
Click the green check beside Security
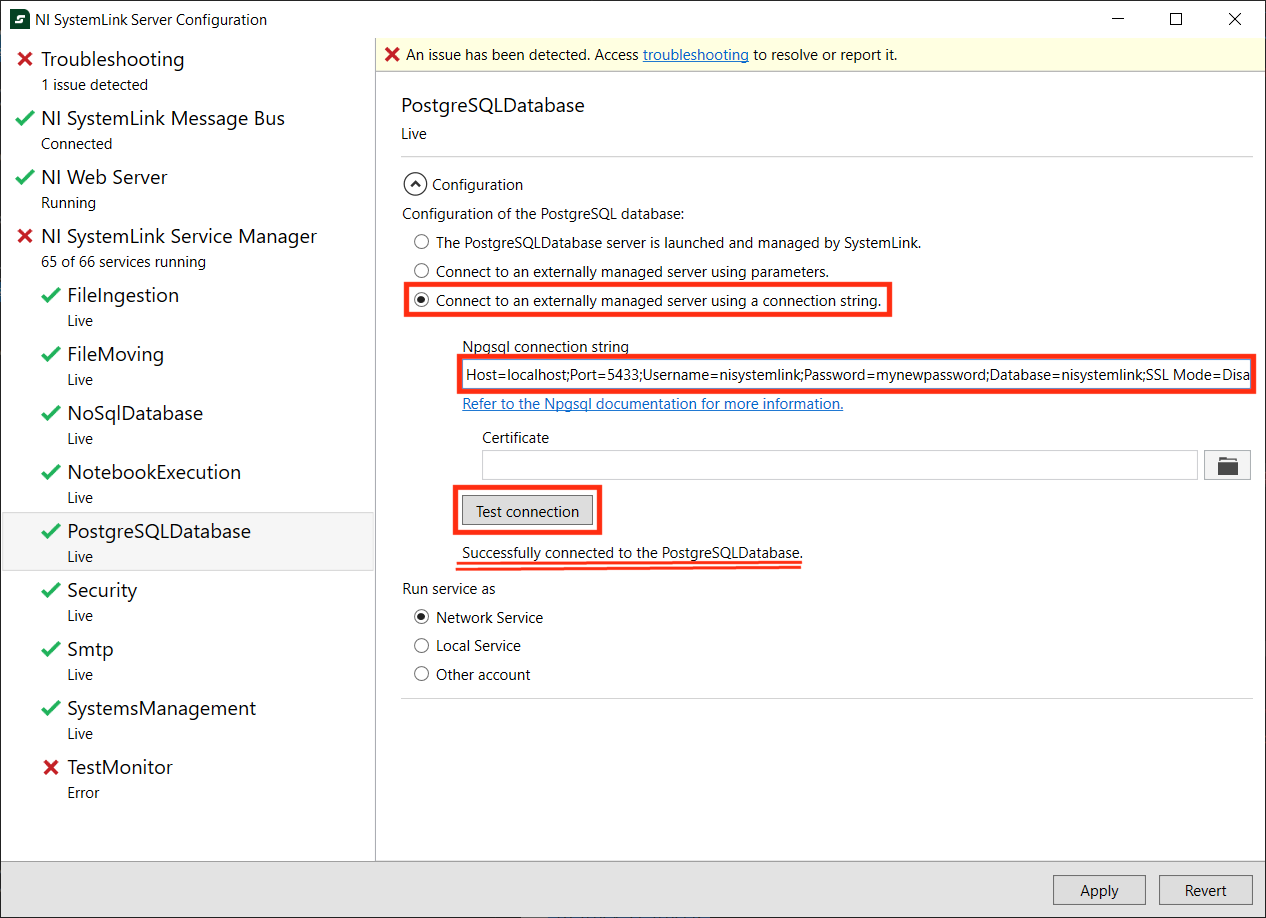pos(51,591)
